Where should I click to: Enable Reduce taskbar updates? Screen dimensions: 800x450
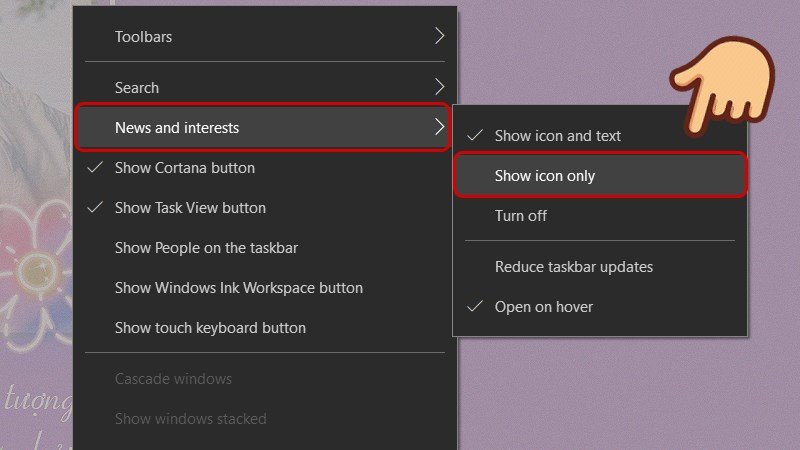click(573, 267)
